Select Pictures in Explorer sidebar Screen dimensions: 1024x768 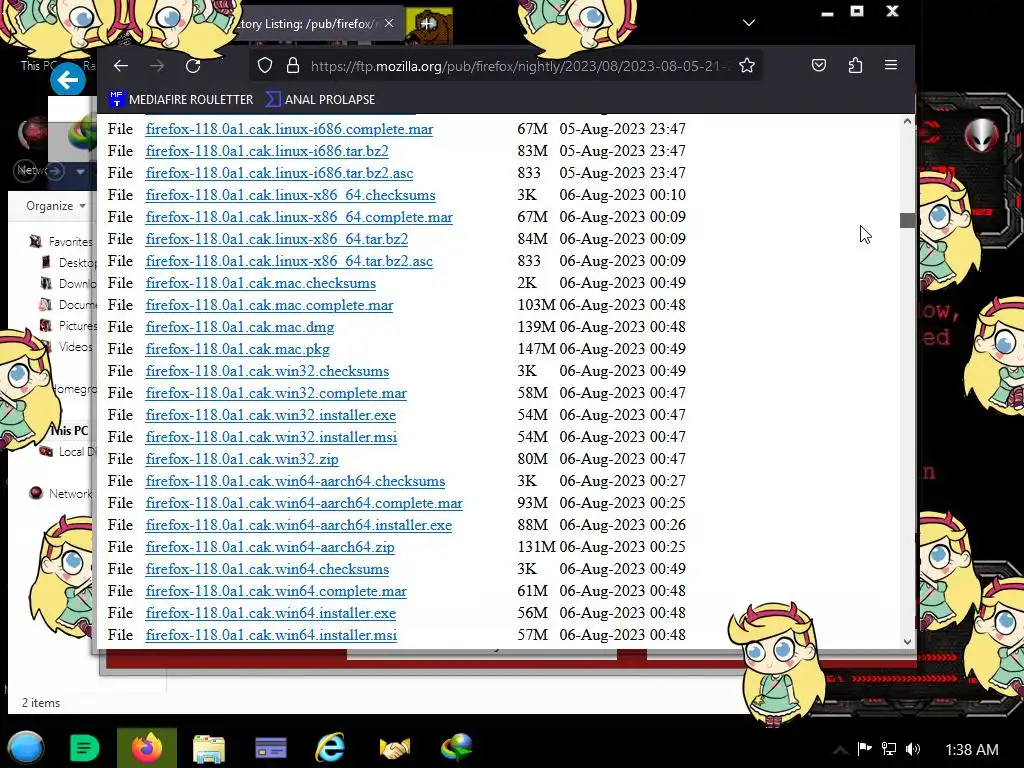tap(68, 325)
